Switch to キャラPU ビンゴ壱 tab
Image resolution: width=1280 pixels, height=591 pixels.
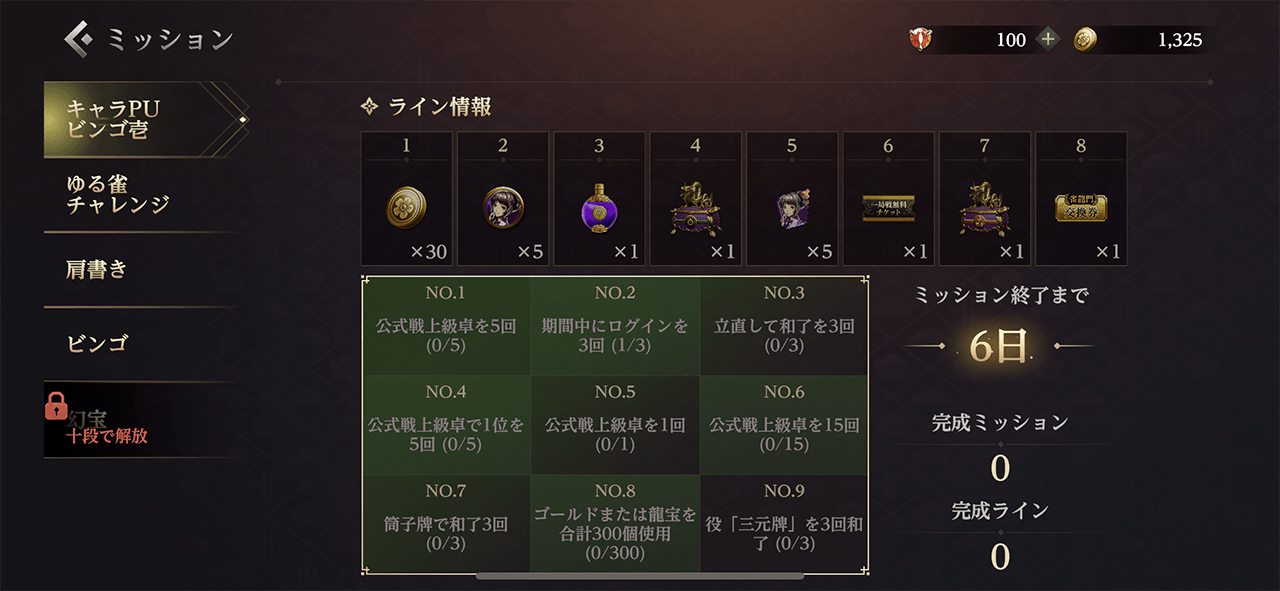(x=141, y=120)
